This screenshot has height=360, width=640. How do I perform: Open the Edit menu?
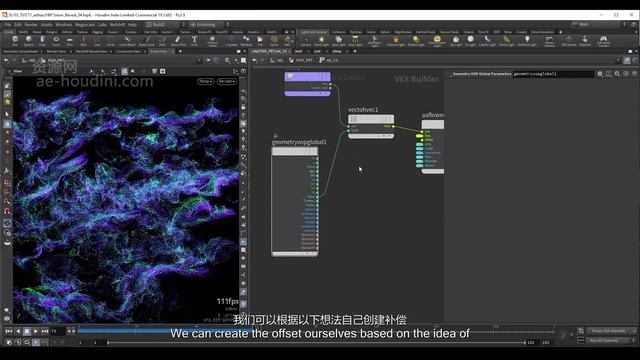click(x=18, y=24)
